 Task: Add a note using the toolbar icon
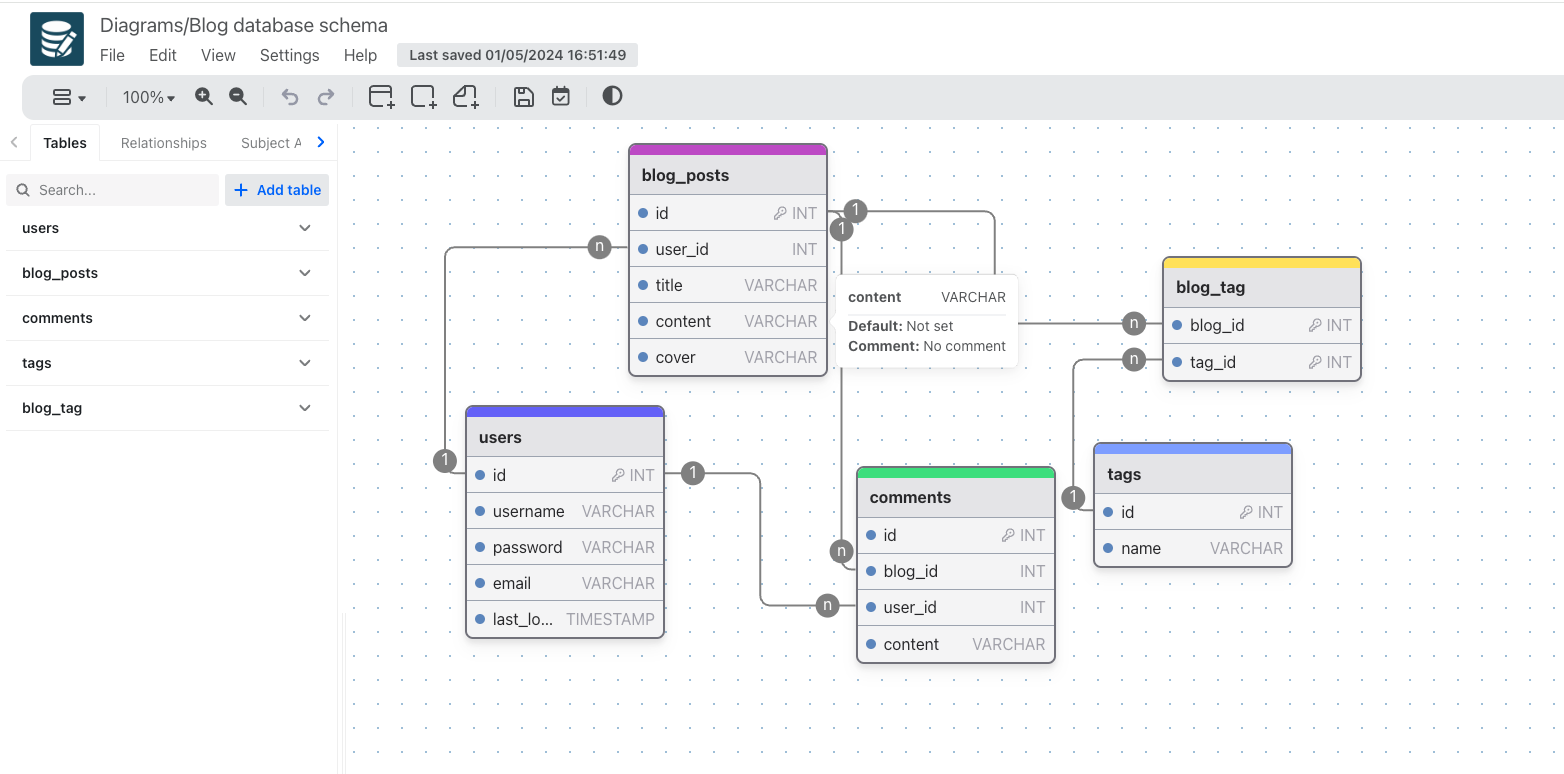(465, 96)
